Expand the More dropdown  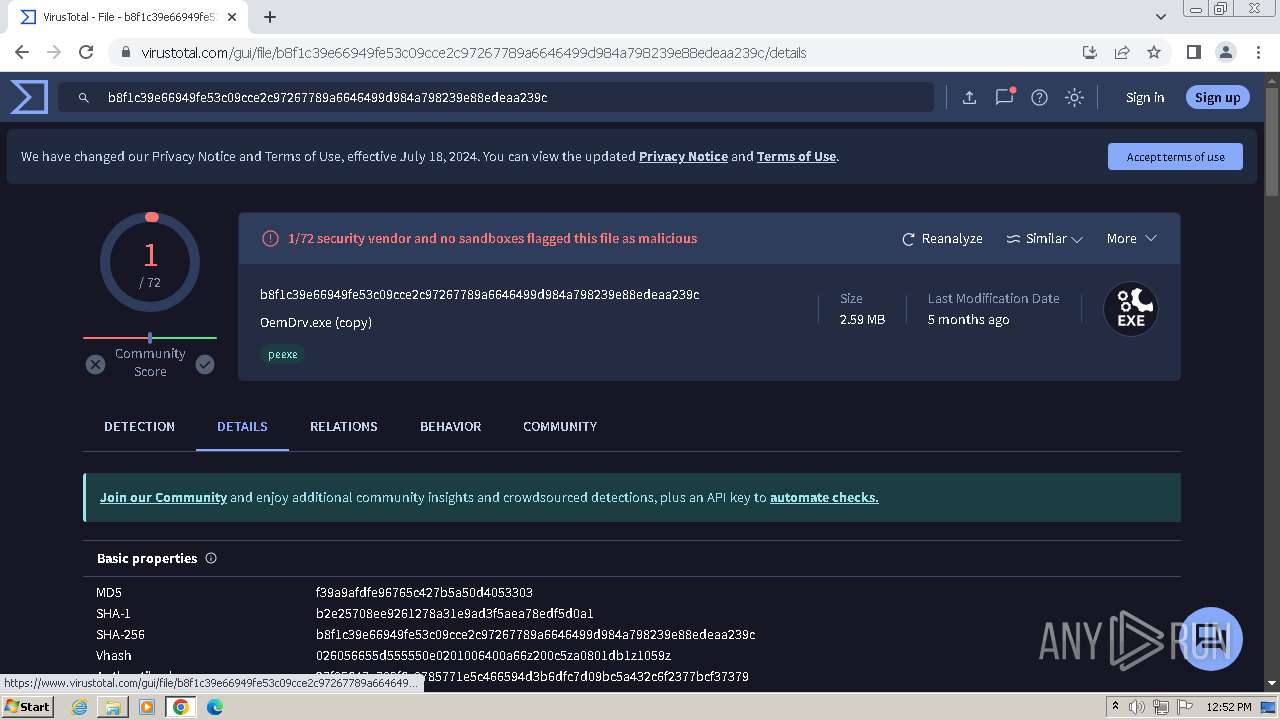pyautogui.click(x=1131, y=238)
